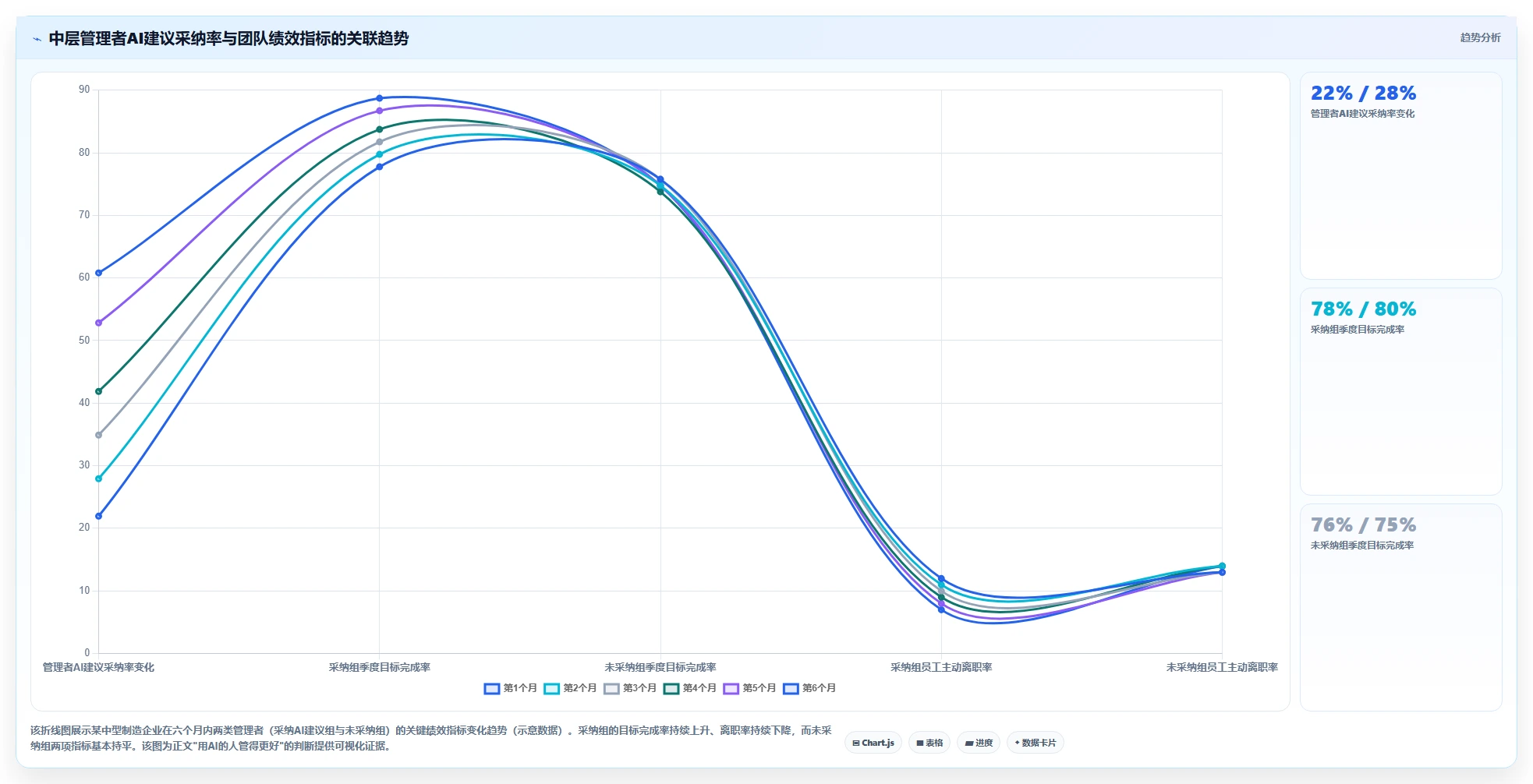This screenshot has width=1533, height=784.
Task: Click the 第3个月 grey legend color box
Action: click(x=611, y=689)
